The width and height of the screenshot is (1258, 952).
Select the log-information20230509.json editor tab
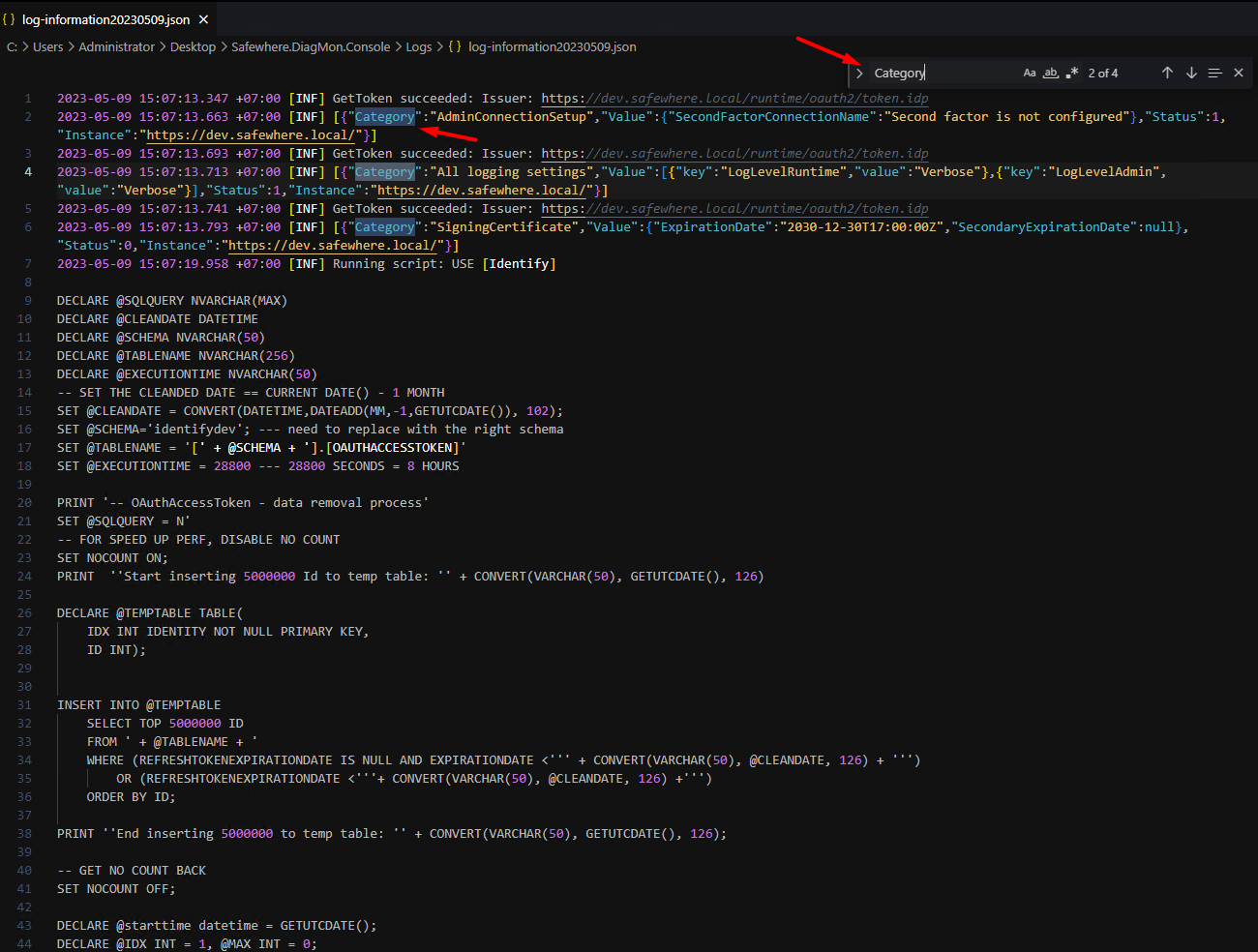pyautogui.click(x=106, y=19)
